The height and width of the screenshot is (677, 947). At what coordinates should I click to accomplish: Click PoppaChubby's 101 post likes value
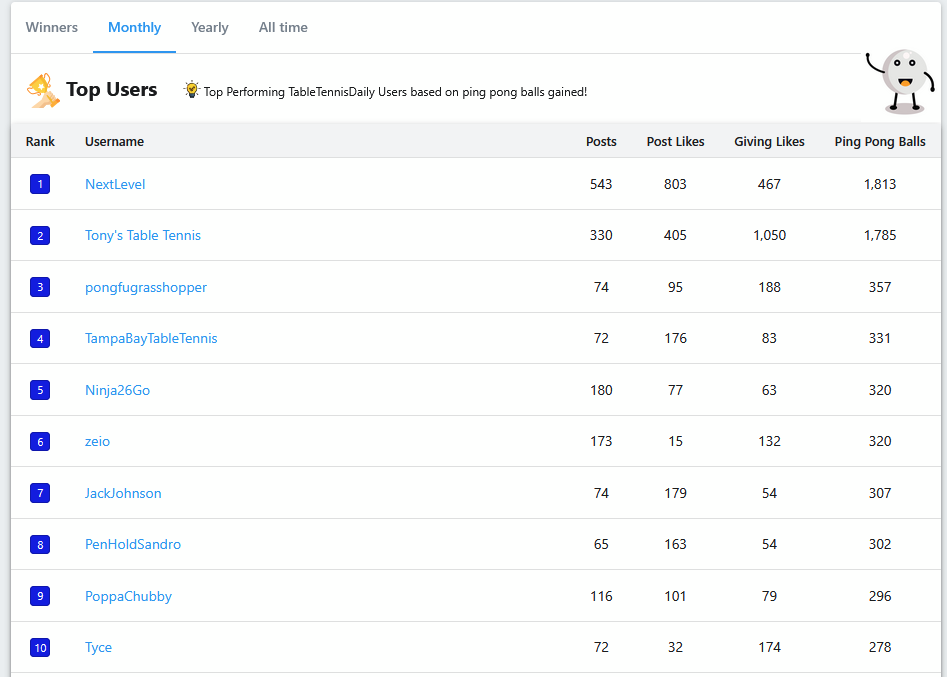point(675,597)
